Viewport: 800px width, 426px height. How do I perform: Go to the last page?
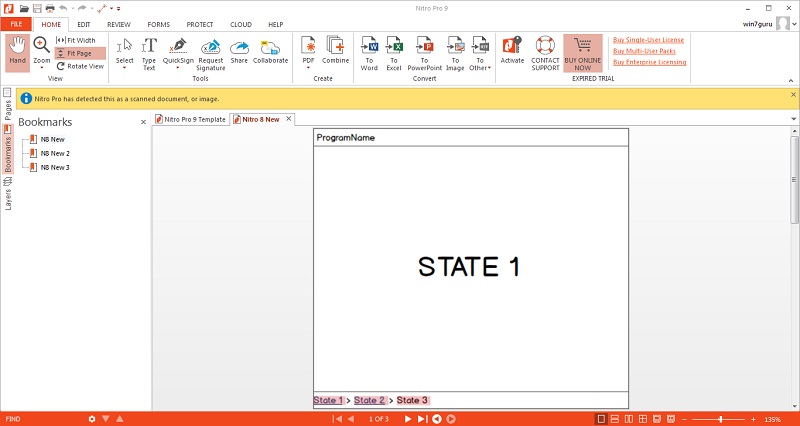pyautogui.click(x=422, y=419)
